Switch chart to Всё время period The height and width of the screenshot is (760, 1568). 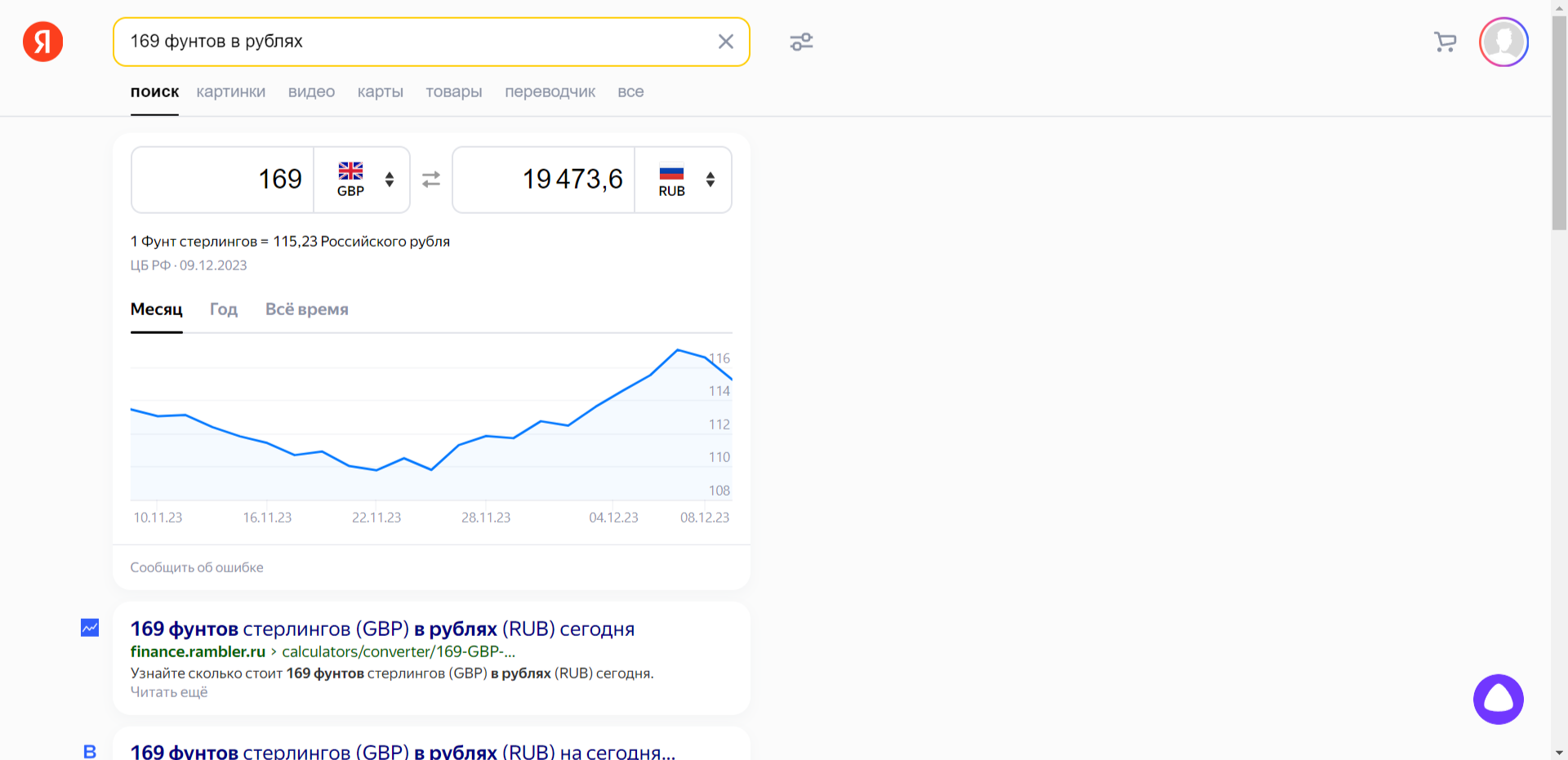point(306,309)
